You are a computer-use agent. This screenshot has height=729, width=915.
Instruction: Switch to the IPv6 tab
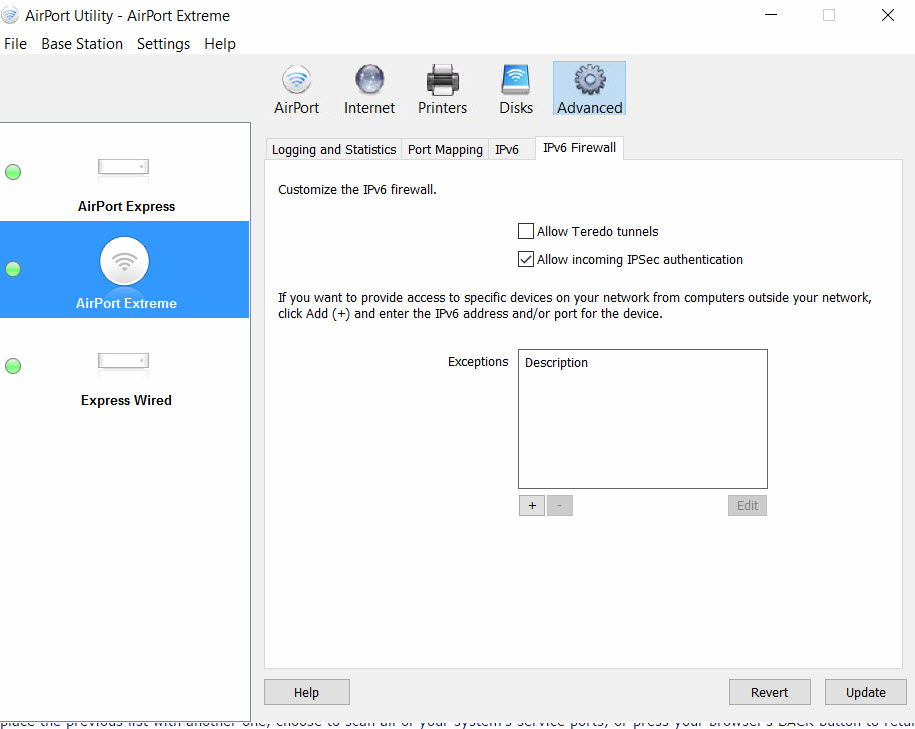point(507,149)
